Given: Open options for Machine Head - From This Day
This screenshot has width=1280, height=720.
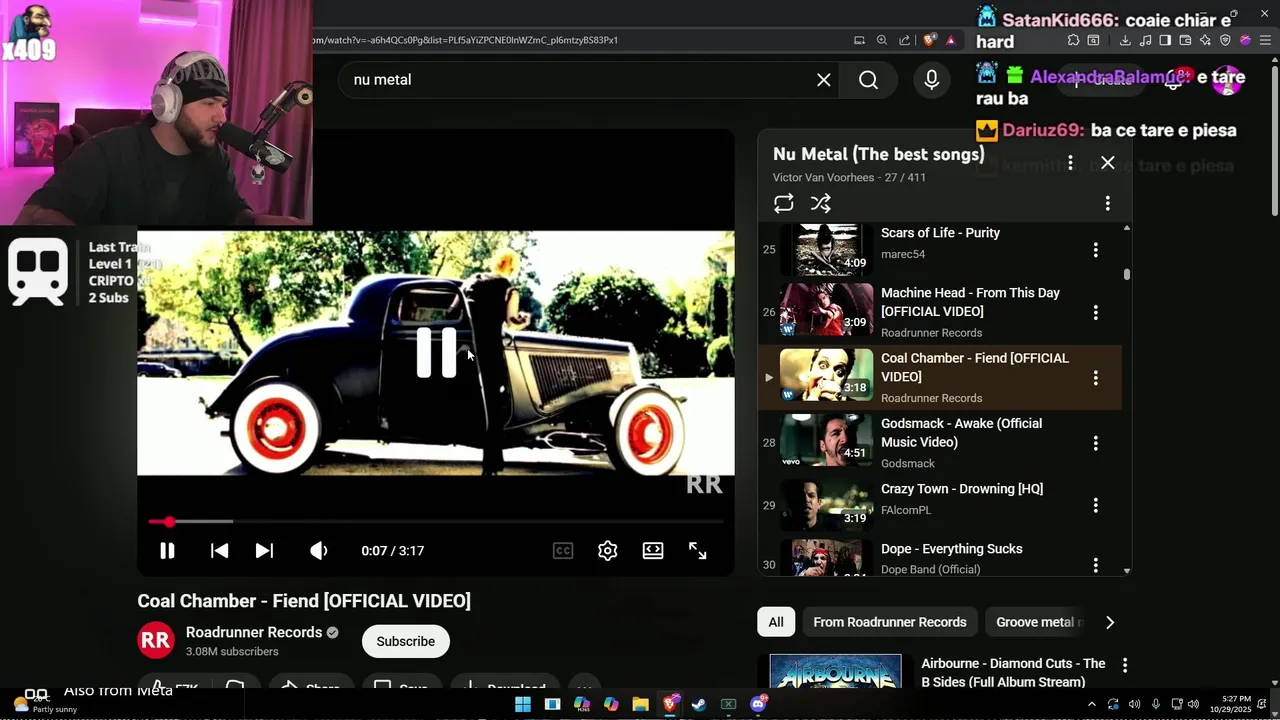Looking at the screenshot, I should (x=1095, y=312).
